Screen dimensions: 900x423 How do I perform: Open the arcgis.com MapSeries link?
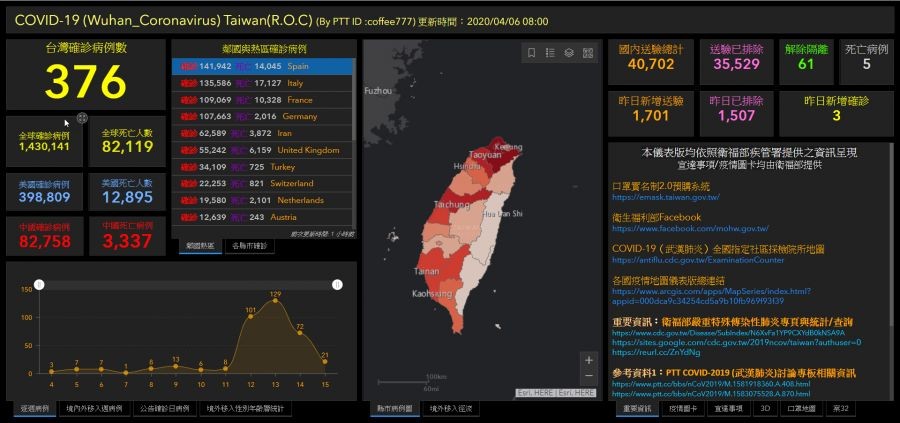[711, 296]
